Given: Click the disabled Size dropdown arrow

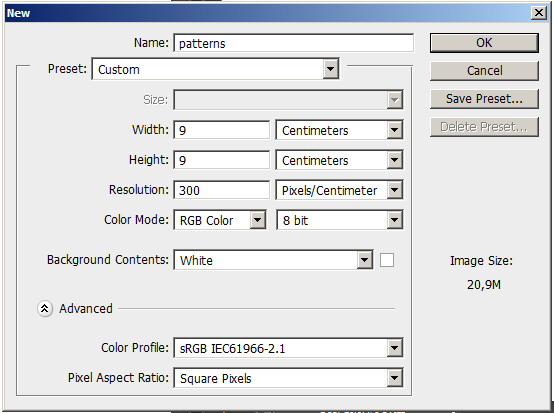Looking at the screenshot, I should click(395, 100).
